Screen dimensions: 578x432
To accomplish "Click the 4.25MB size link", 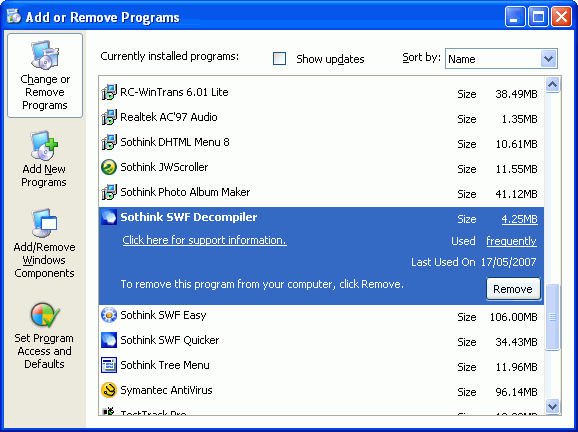I will pos(519,219).
